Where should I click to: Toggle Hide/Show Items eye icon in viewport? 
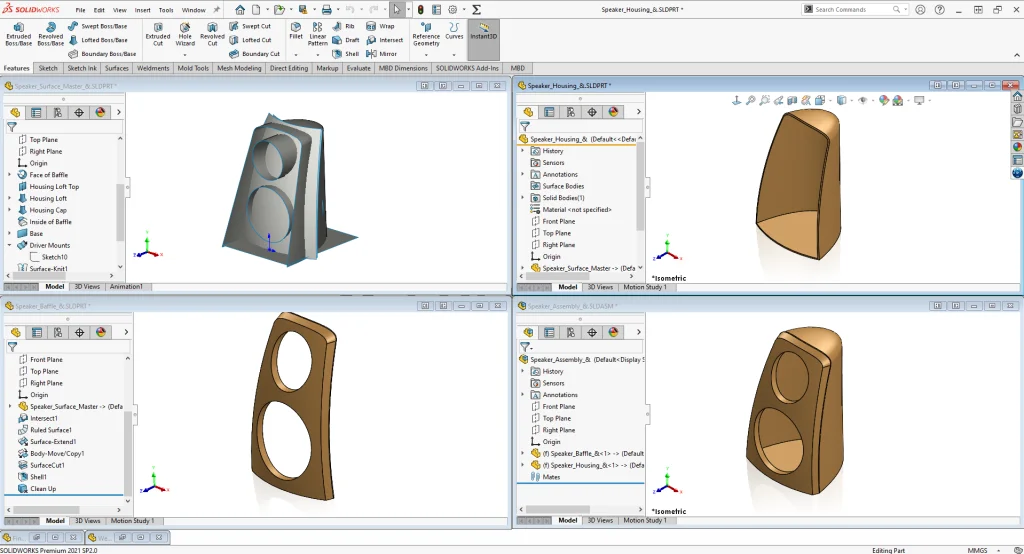click(861, 100)
